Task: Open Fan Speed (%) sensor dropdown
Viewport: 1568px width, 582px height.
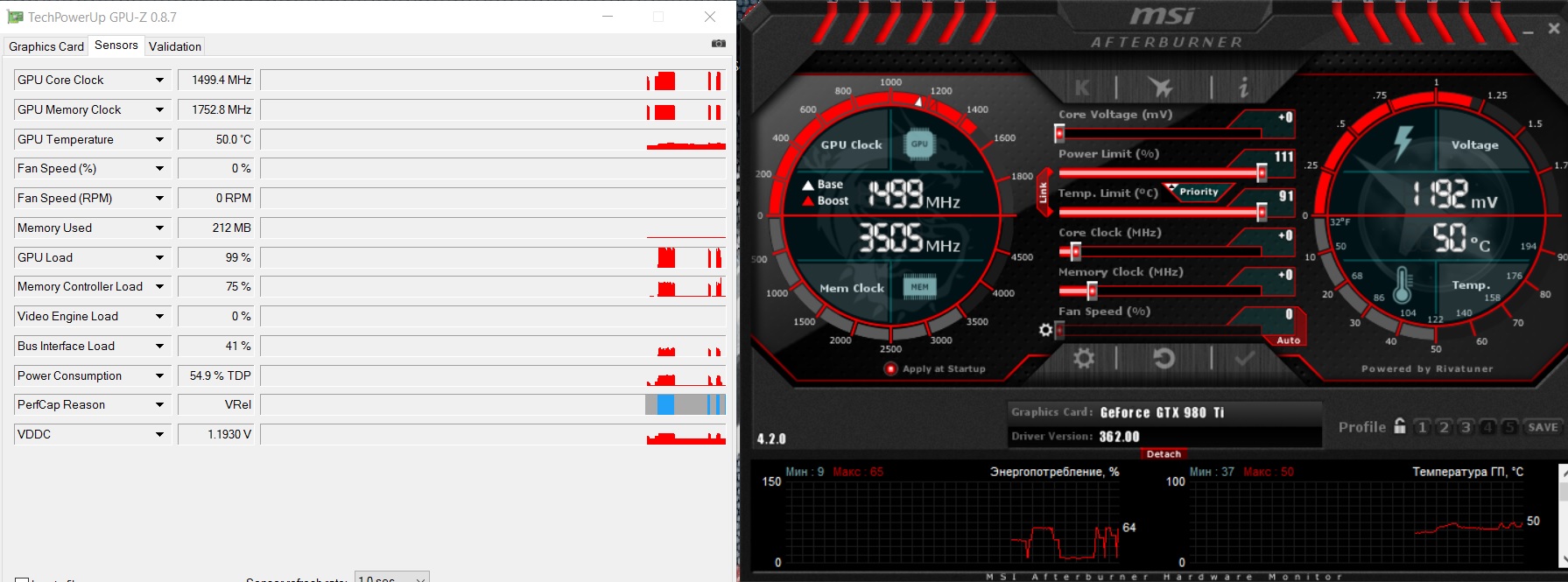Action: [x=159, y=168]
